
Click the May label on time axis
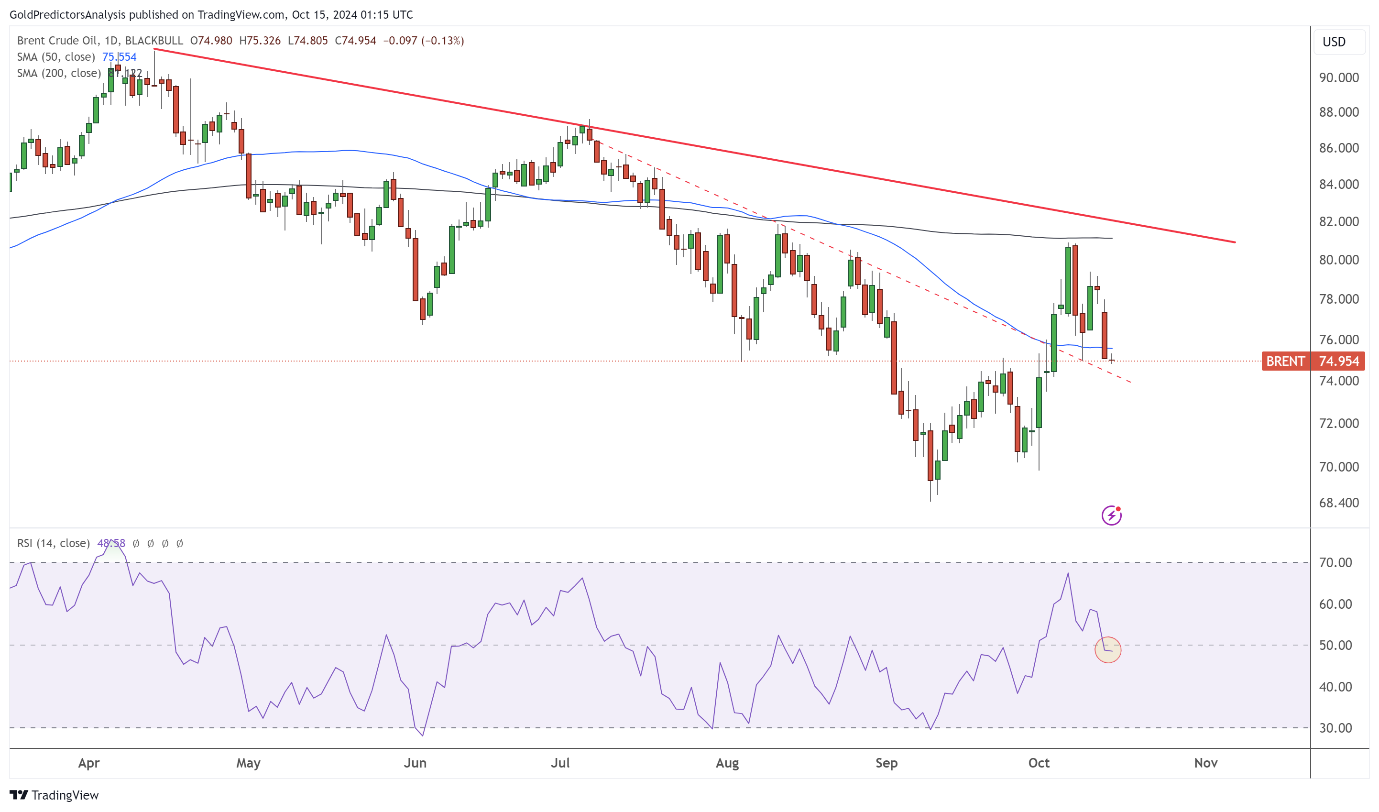click(x=248, y=763)
